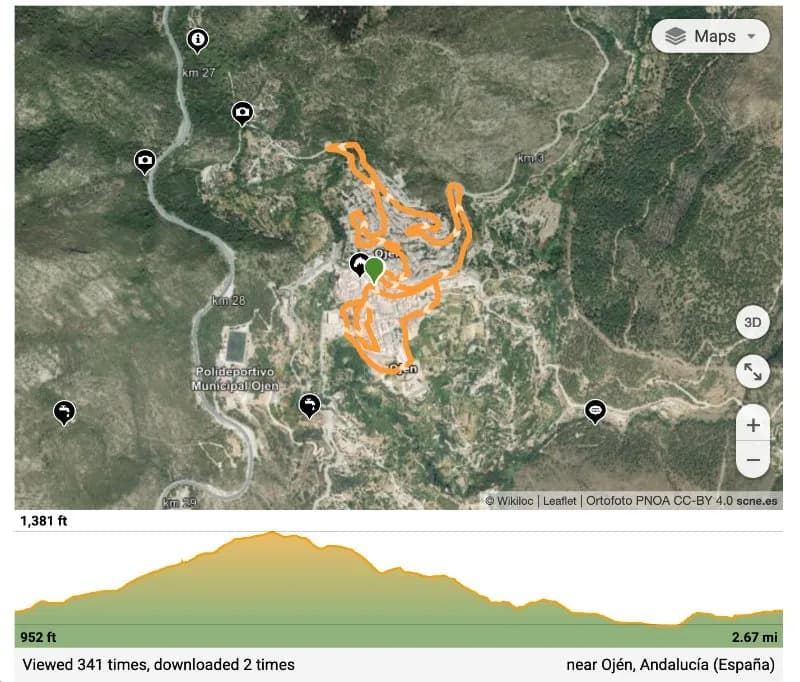Toggle the 3D map view

pyautogui.click(x=752, y=323)
